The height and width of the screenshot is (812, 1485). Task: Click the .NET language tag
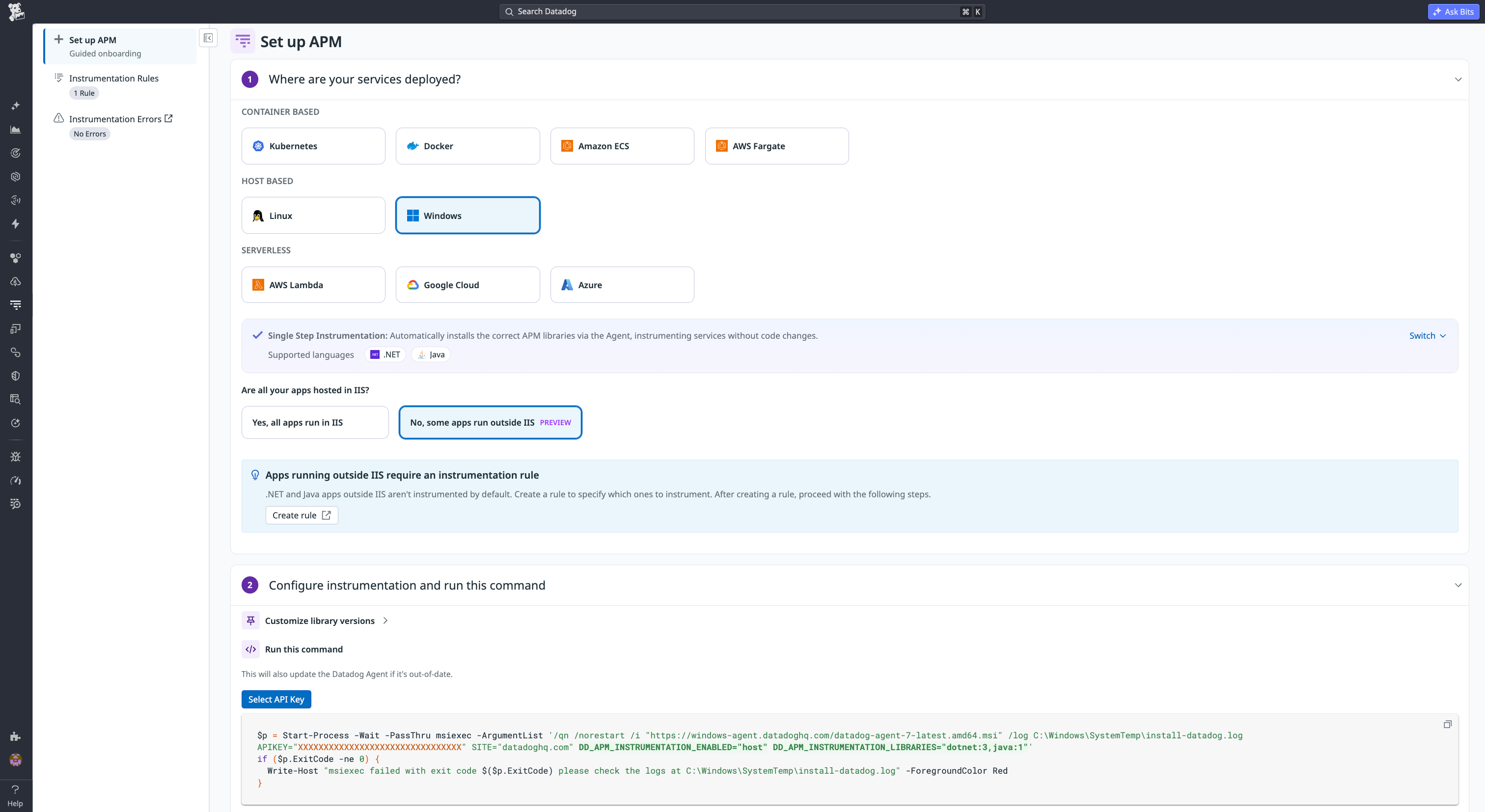(x=385, y=355)
